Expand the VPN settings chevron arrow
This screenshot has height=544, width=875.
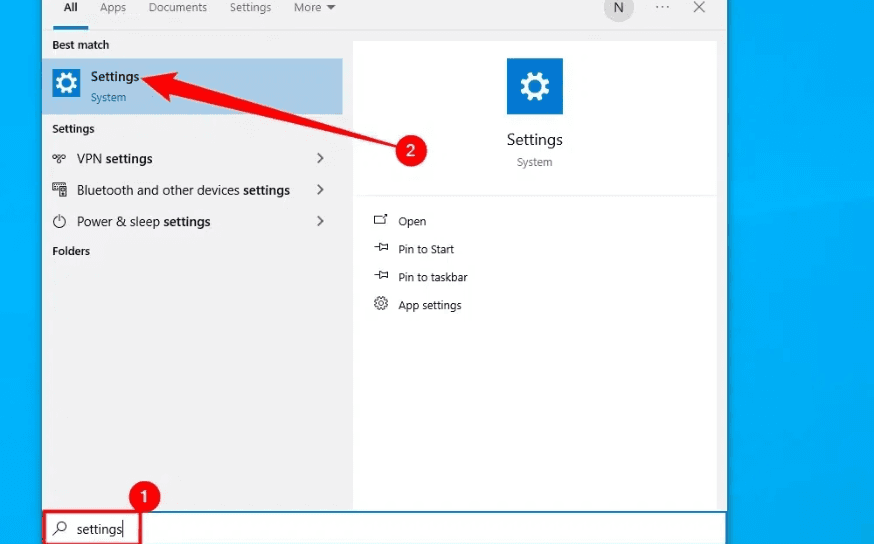tap(321, 159)
